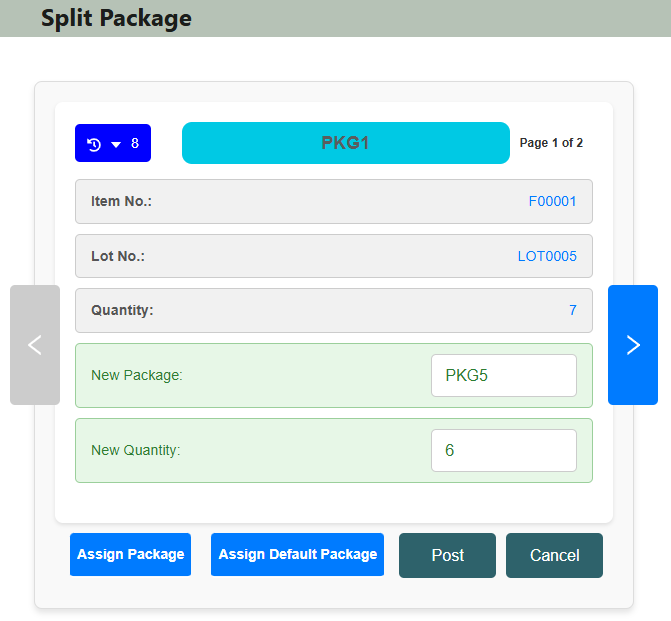Select lot number LOT0005
This screenshot has width=671, height=621.
[547, 256]
